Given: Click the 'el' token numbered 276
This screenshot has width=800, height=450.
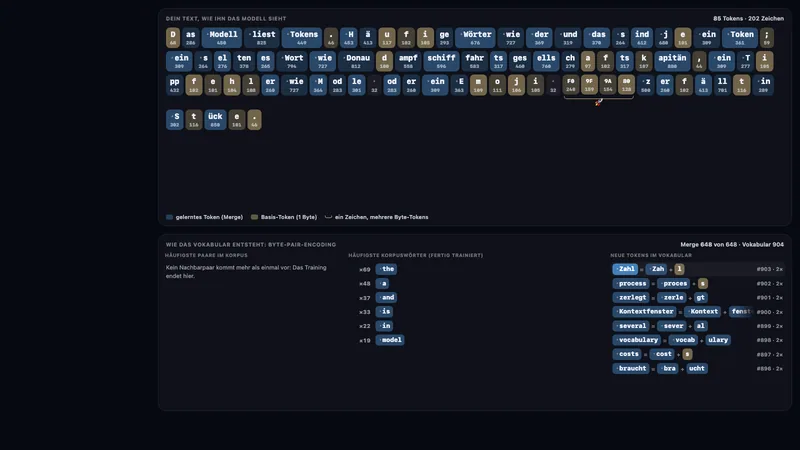Looking at the screenshot, I should click(x=222, y=61).
